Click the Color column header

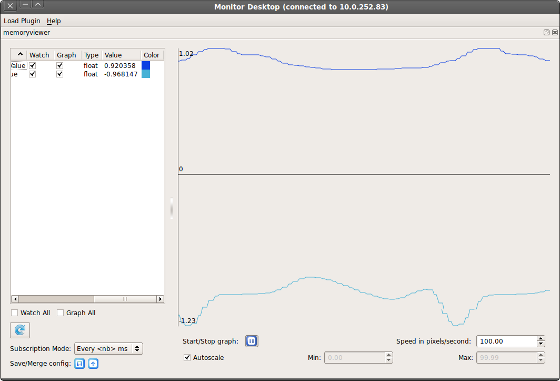pos(152,55)
